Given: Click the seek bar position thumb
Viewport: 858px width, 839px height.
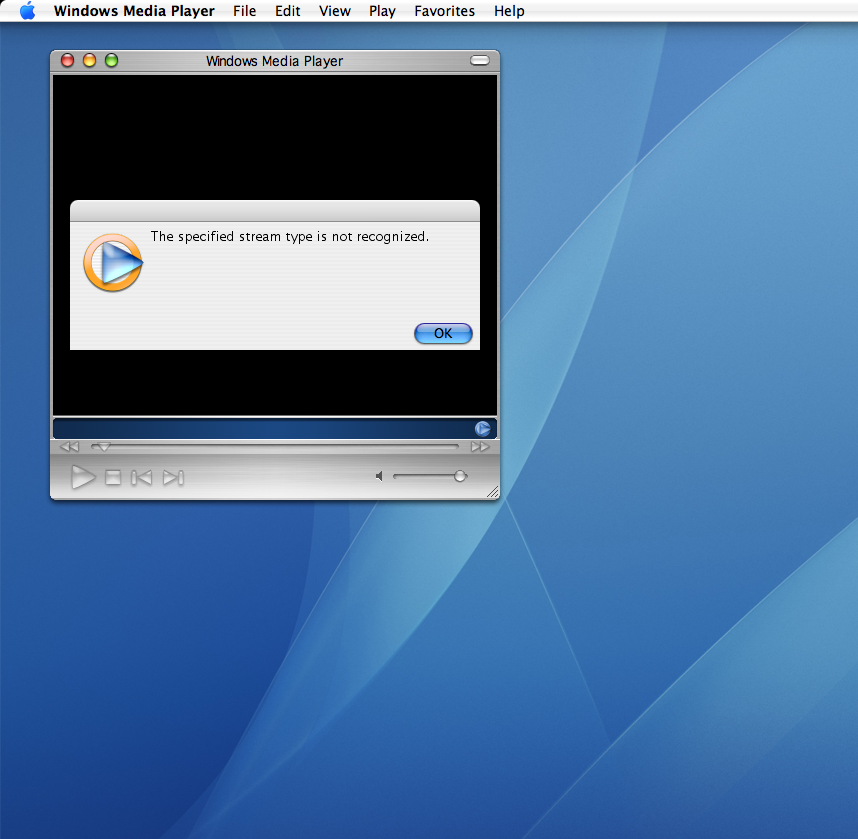Looking at the screenshot, I should [x=103, y=447].
